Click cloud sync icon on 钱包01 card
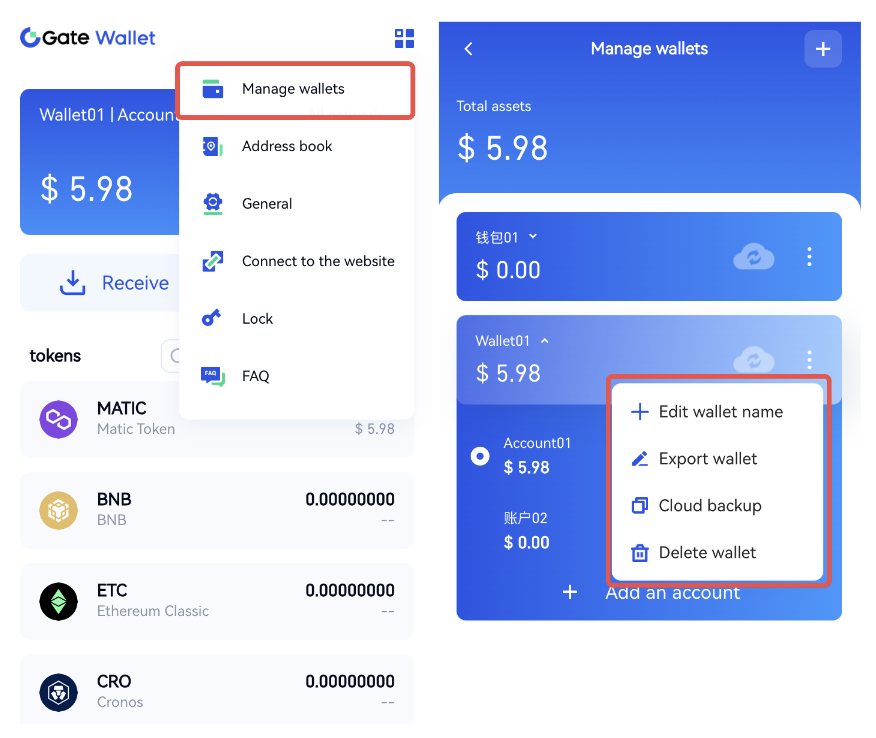The image size is (876, 738). pyautogui.click(x=753, y=258)
